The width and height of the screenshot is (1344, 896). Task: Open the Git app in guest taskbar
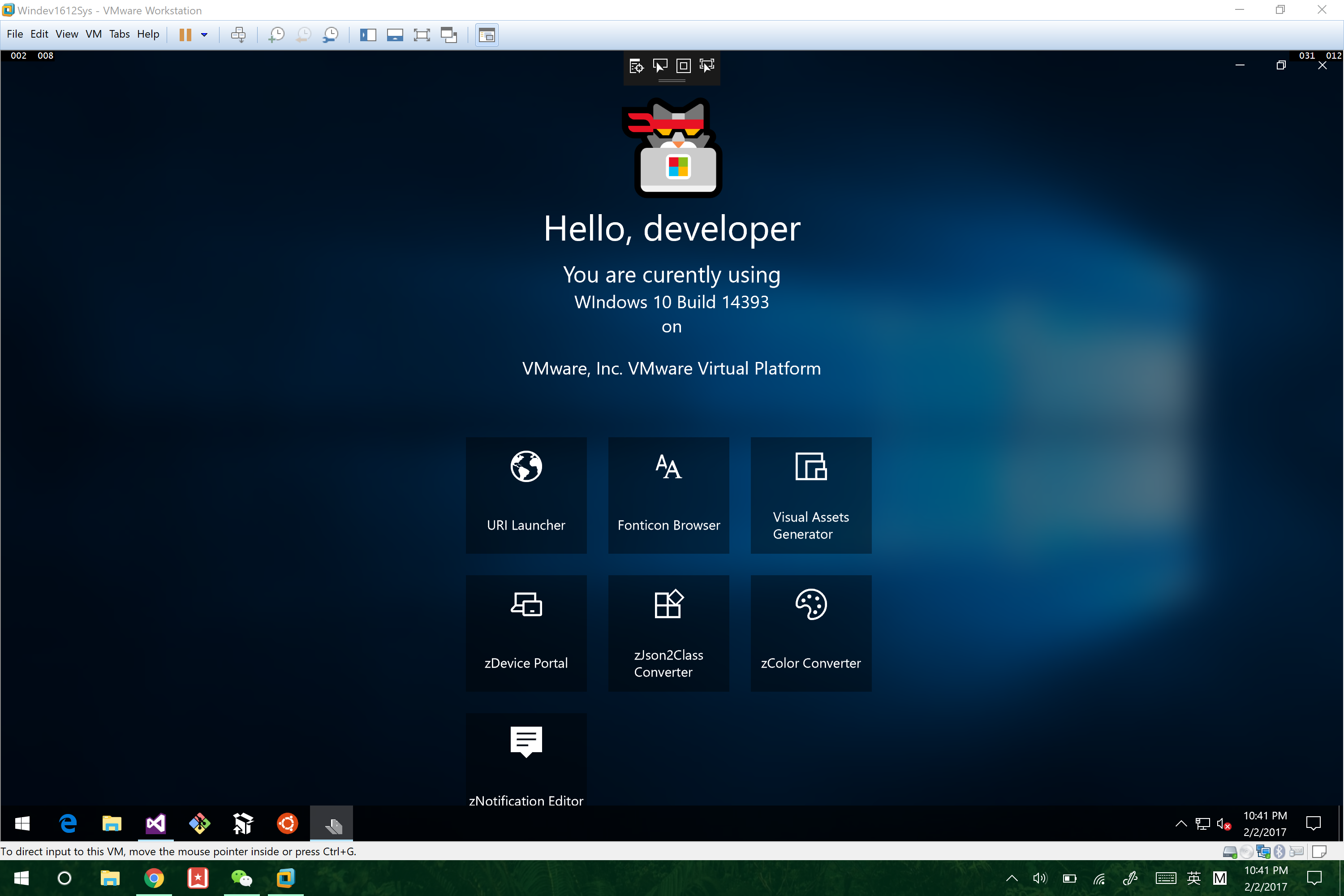click(199, 823)
